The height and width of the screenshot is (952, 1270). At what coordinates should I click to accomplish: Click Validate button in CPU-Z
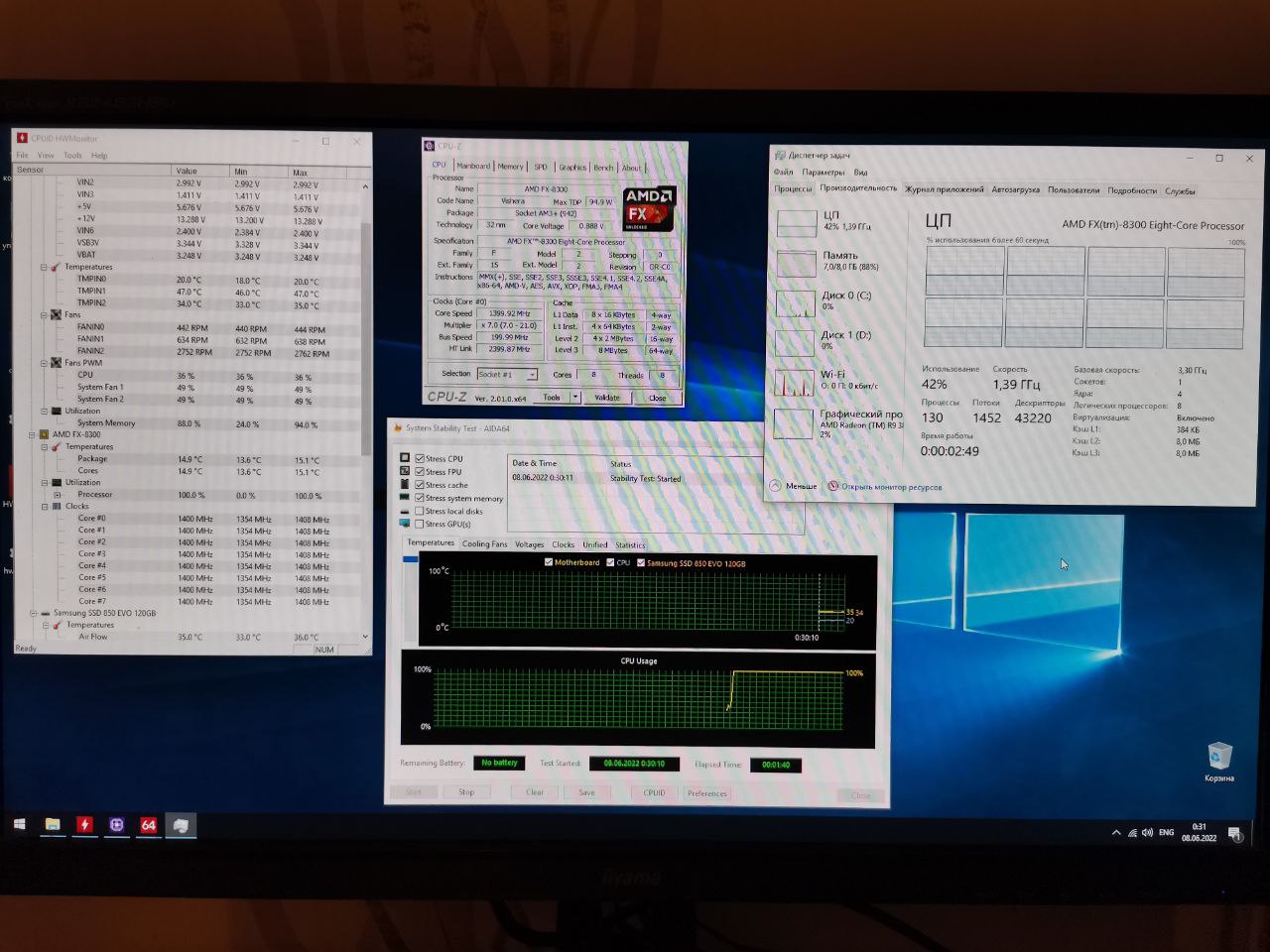click(607, 397)
